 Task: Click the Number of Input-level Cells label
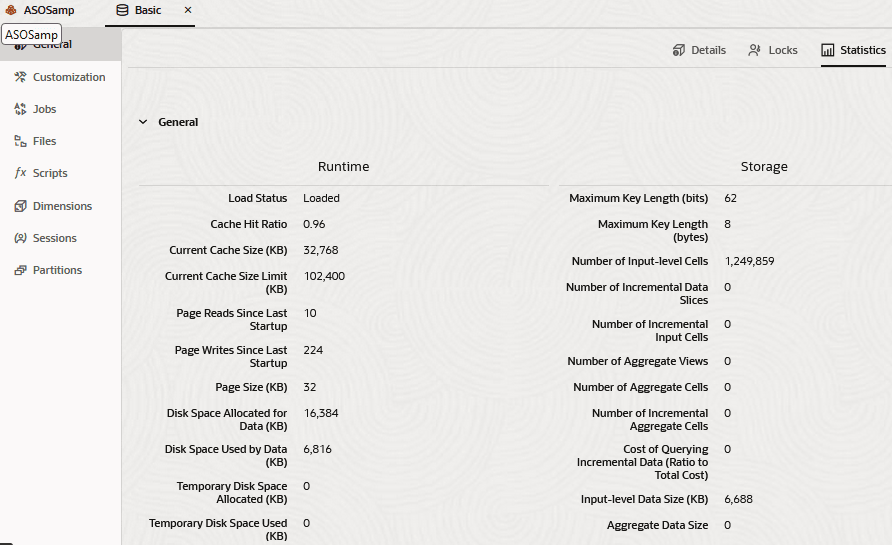(x=640, y=261)
